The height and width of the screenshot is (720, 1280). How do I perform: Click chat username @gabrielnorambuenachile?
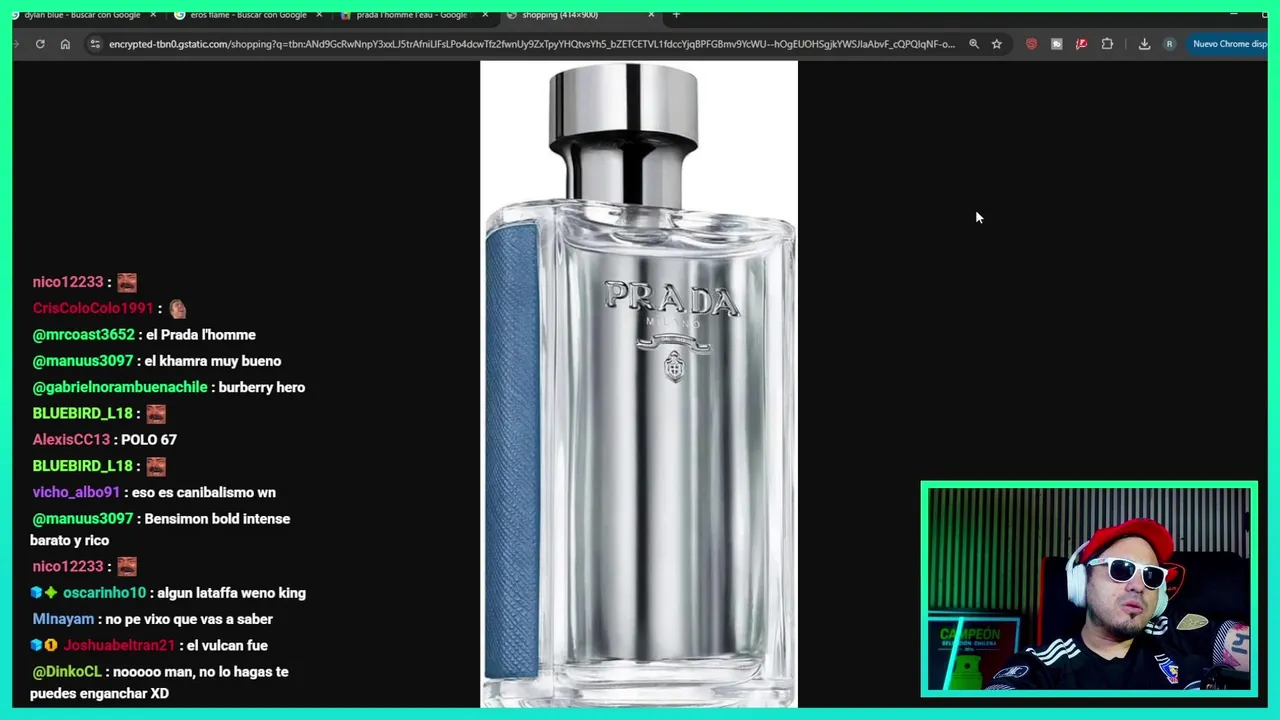(120, 387)
